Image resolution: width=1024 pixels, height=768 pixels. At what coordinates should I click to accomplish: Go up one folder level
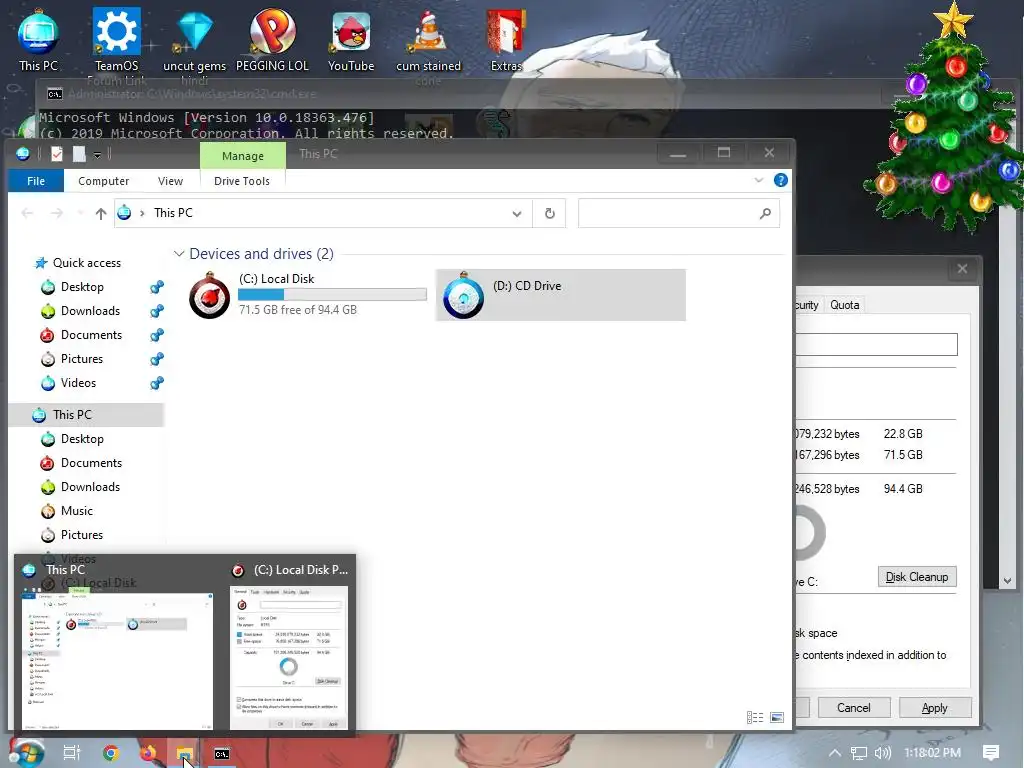(x=101, y=214)
